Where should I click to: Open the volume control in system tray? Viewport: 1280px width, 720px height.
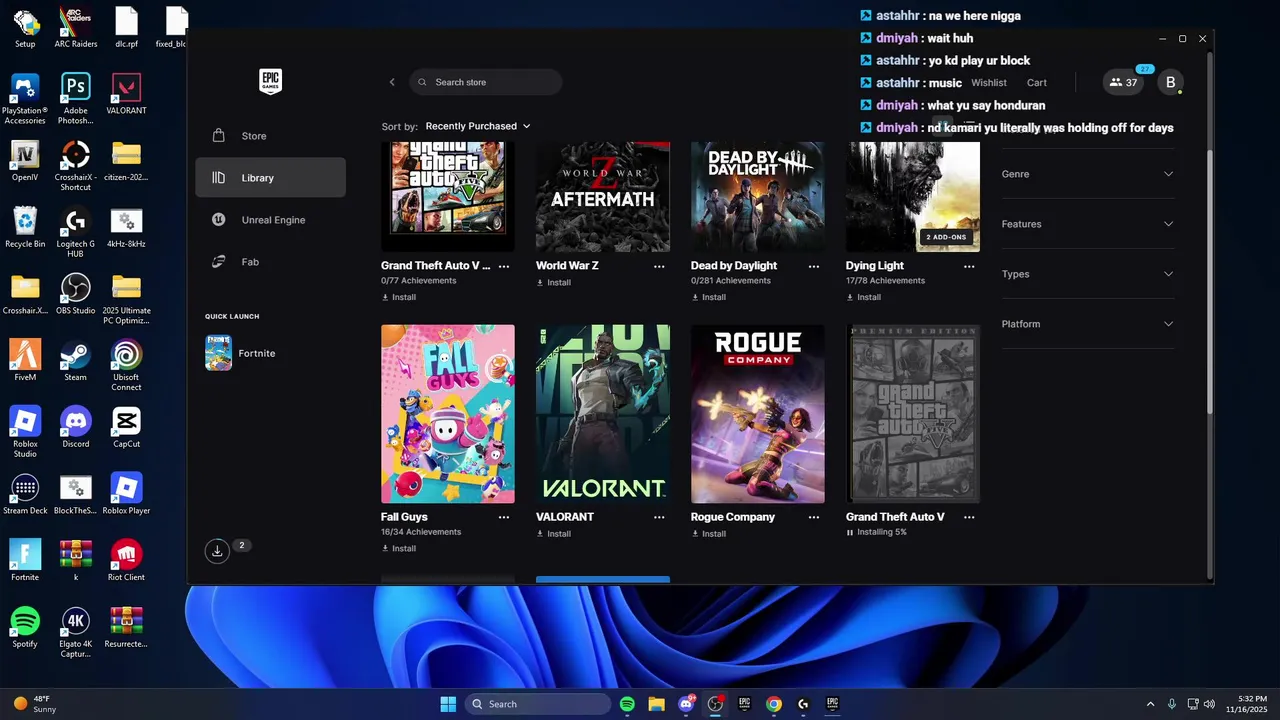click(1210, 704)
